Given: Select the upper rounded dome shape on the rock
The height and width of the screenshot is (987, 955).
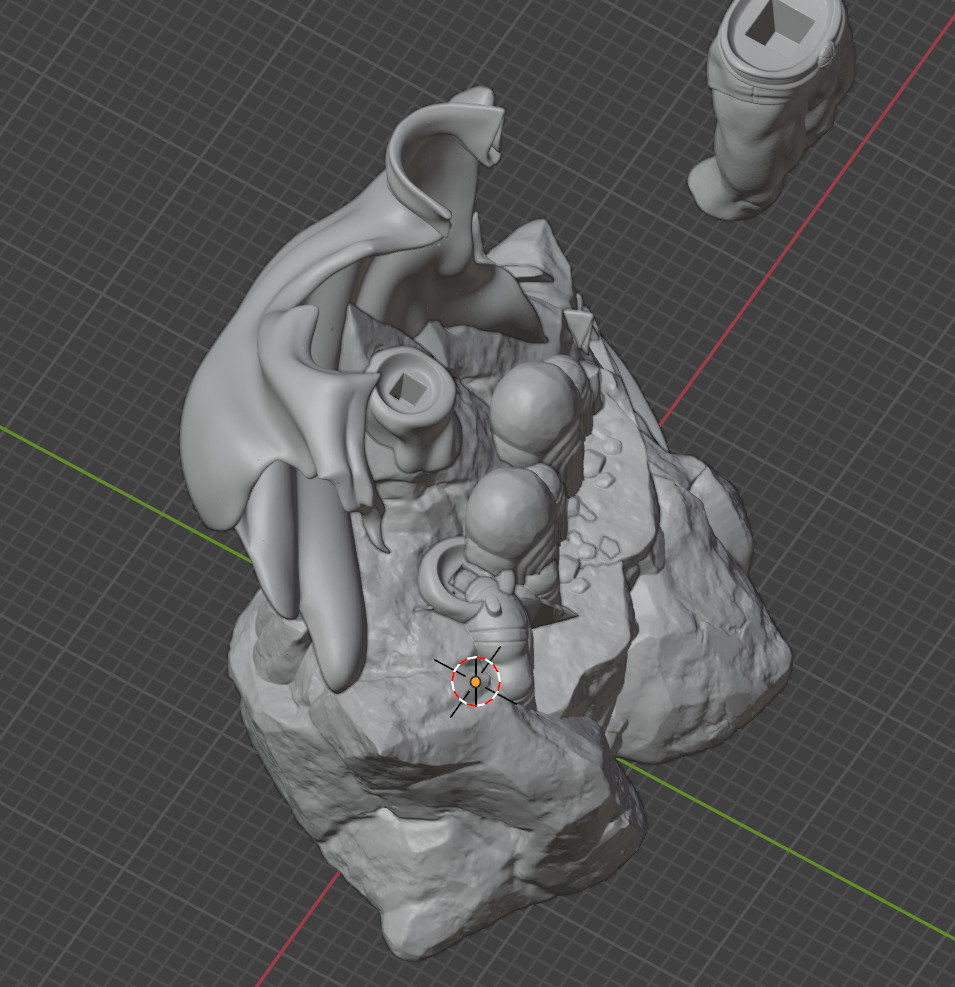Looking at the screenshot, I should 535,412.
